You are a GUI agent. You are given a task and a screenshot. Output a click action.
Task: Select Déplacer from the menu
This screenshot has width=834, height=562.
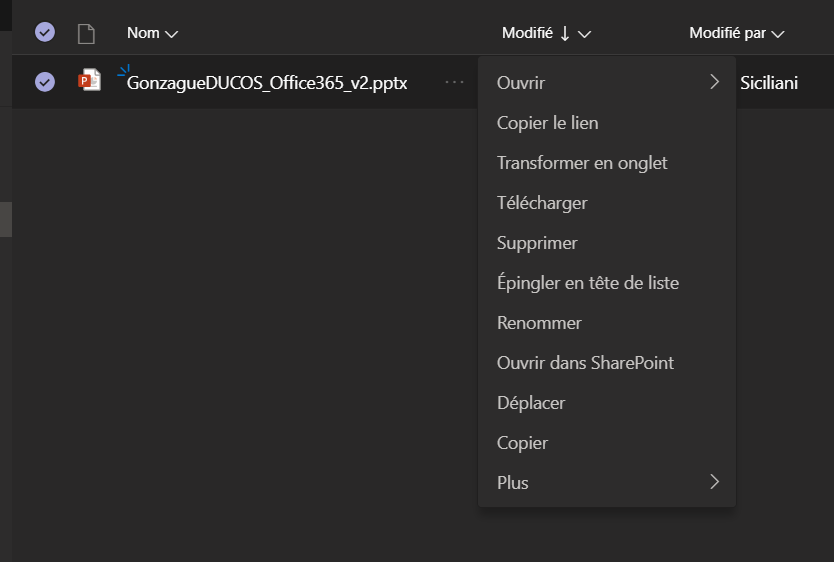tap(531, 403)
